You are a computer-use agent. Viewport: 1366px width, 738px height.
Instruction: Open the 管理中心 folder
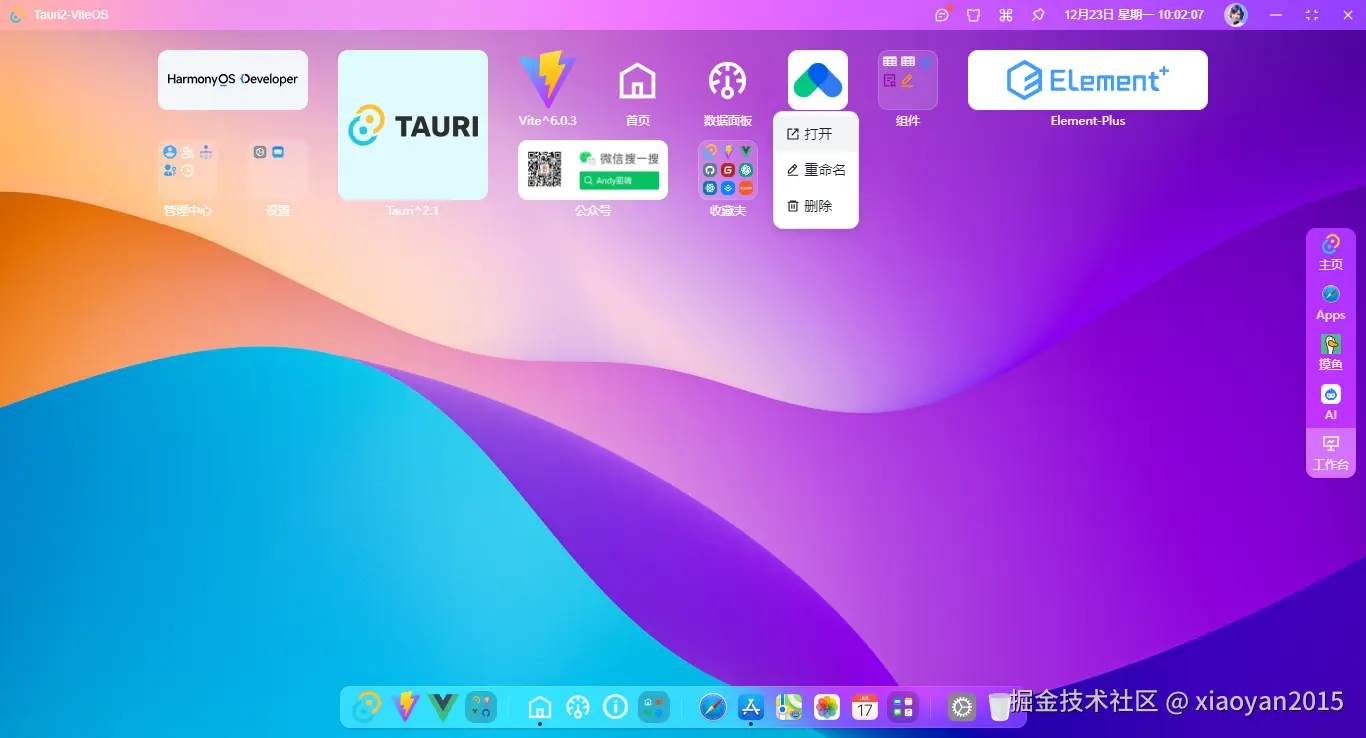(188, 170)
